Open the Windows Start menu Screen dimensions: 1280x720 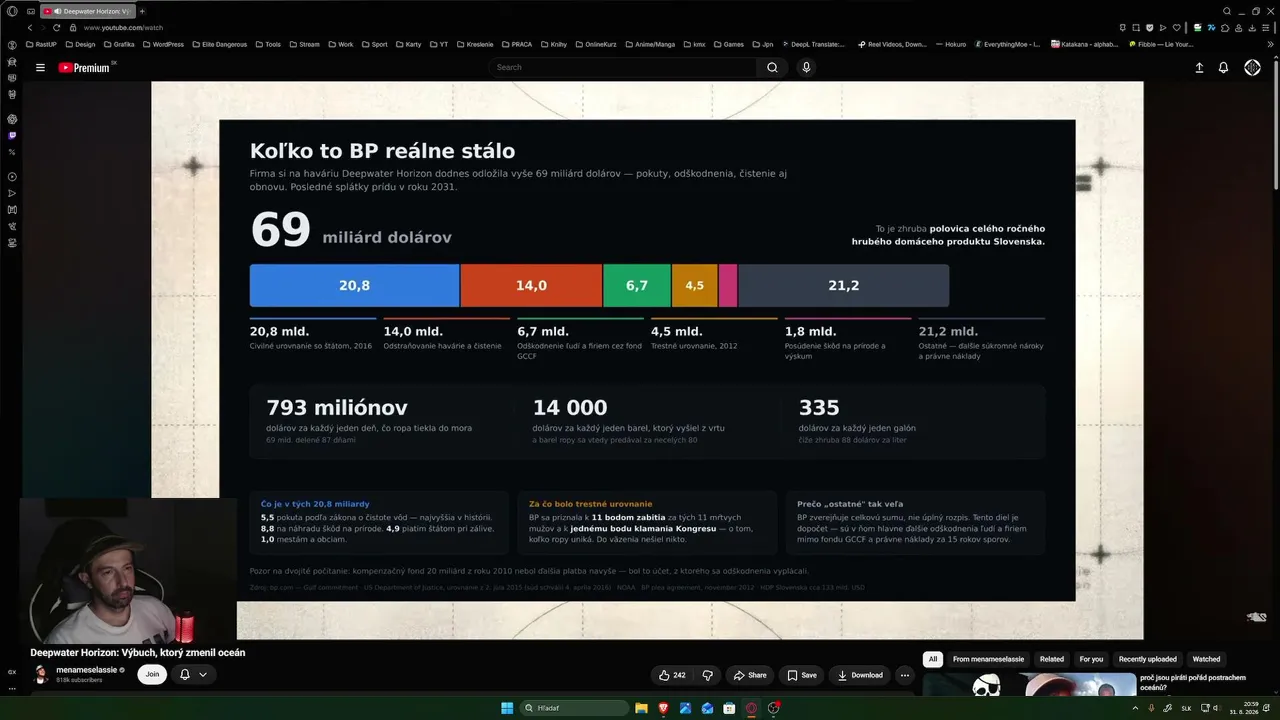tap(508, 708)
